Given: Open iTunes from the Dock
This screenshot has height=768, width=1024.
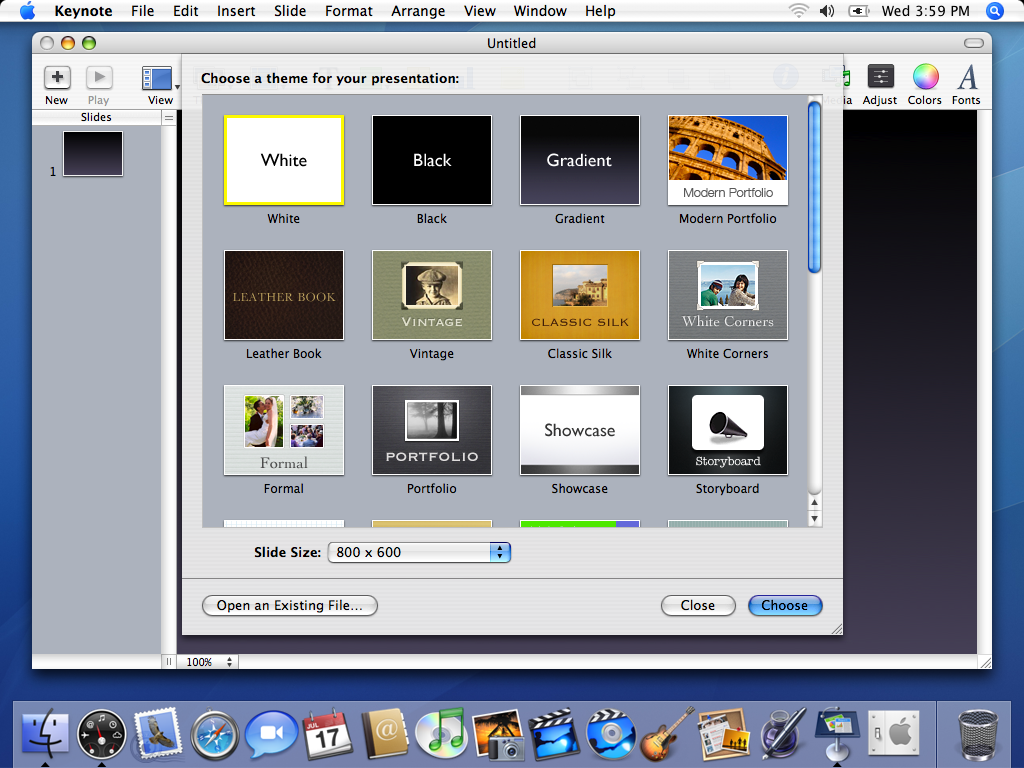Looking at the screenshot, I should (x=441, y=734).
